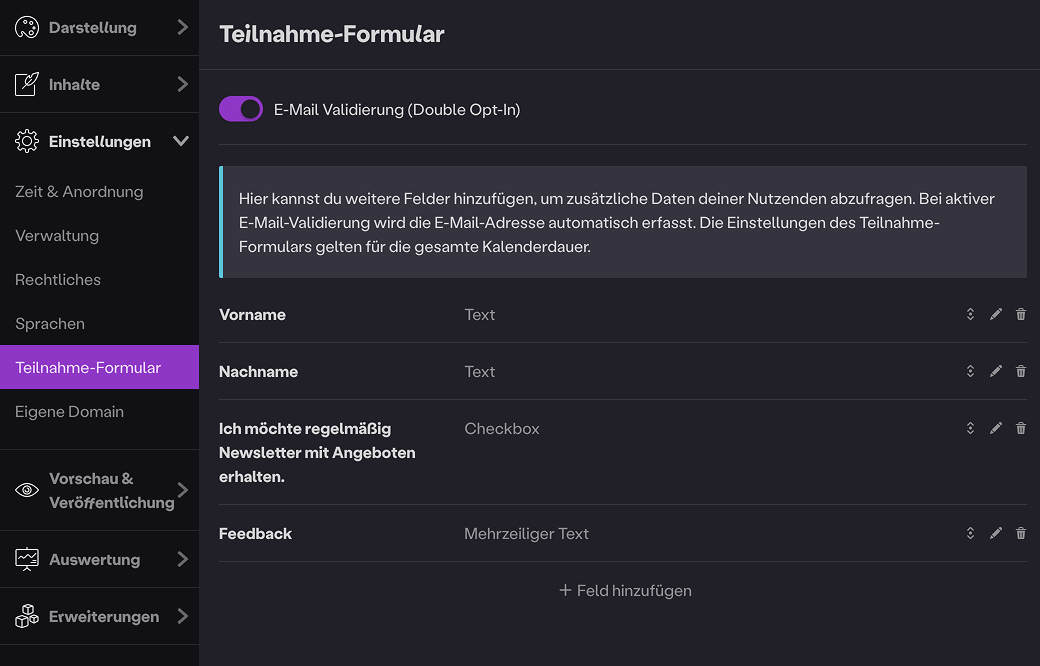Expand the Erweiterungen menu chevron
Screen dimensions: 1040x666
click(182, 617)
